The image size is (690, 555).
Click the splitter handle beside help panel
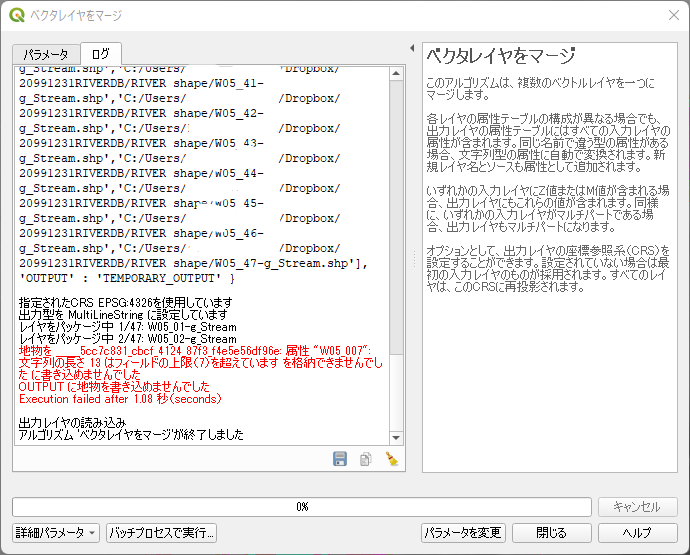click(414, 259)
